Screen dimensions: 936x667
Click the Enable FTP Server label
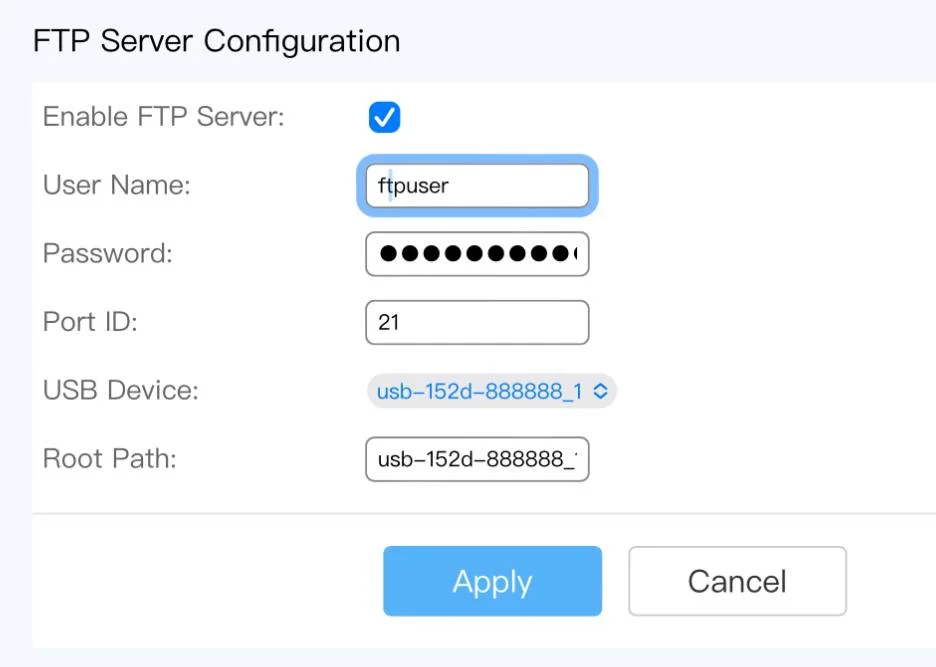pos(164,117)
